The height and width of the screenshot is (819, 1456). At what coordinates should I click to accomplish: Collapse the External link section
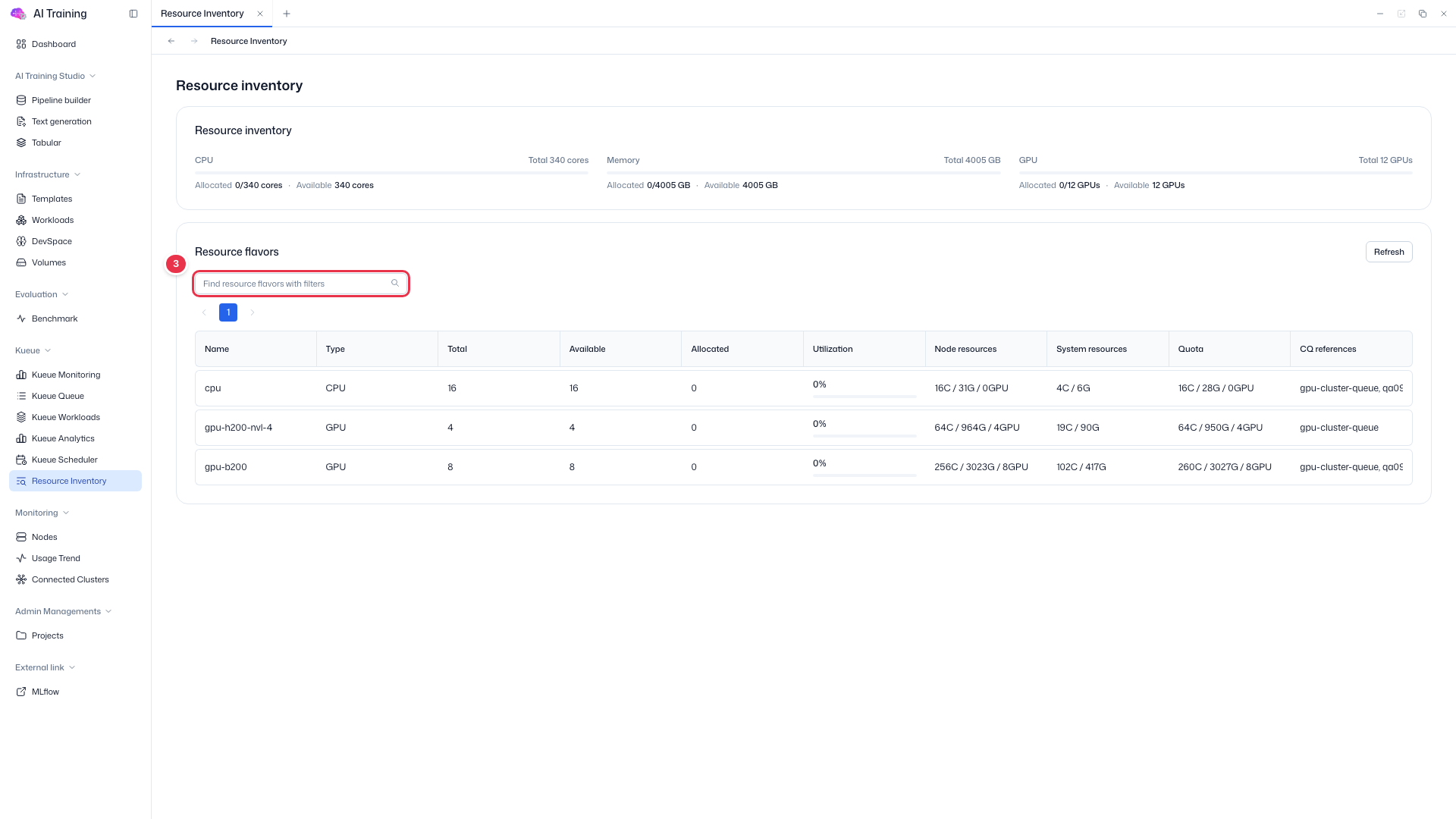pyautogui.click(x=45, y=667)
